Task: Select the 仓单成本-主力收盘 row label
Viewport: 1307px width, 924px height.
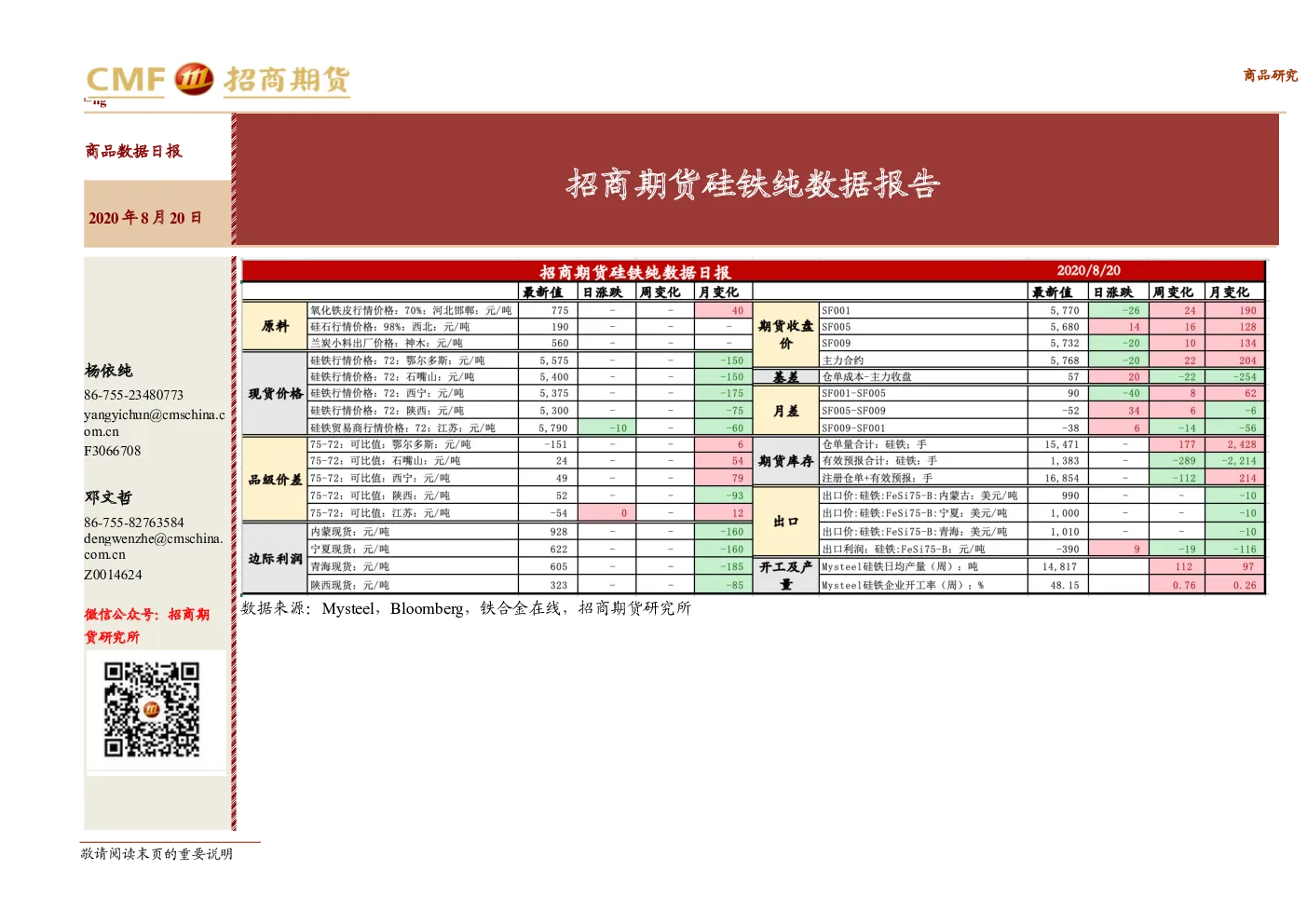Action: pyautogui.click(x=867, y=377)
